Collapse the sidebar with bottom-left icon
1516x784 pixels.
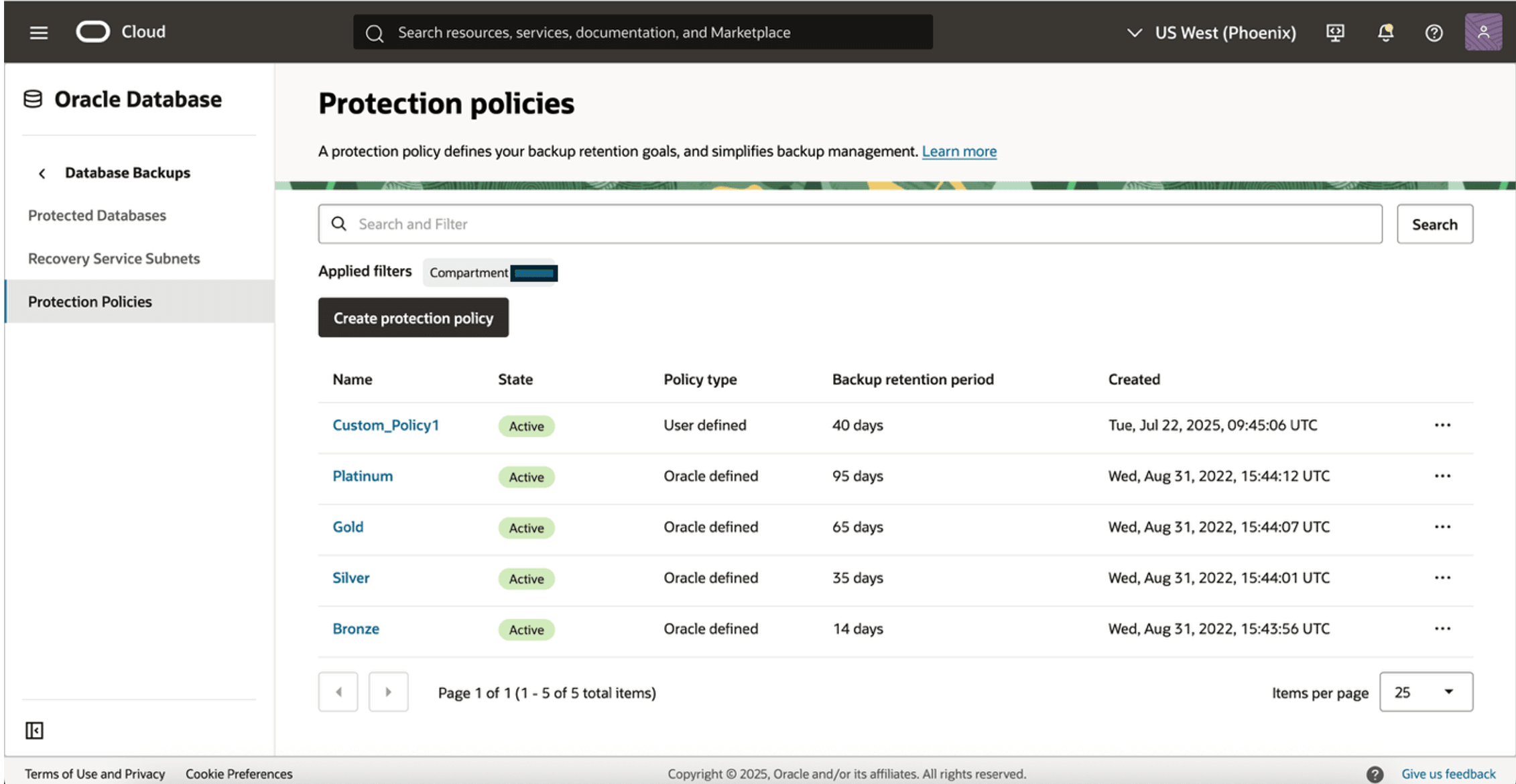click(34, 730)
